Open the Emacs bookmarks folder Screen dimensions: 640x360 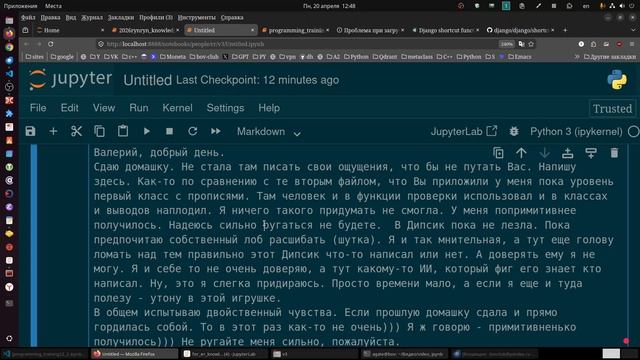[x=520, y=57]
